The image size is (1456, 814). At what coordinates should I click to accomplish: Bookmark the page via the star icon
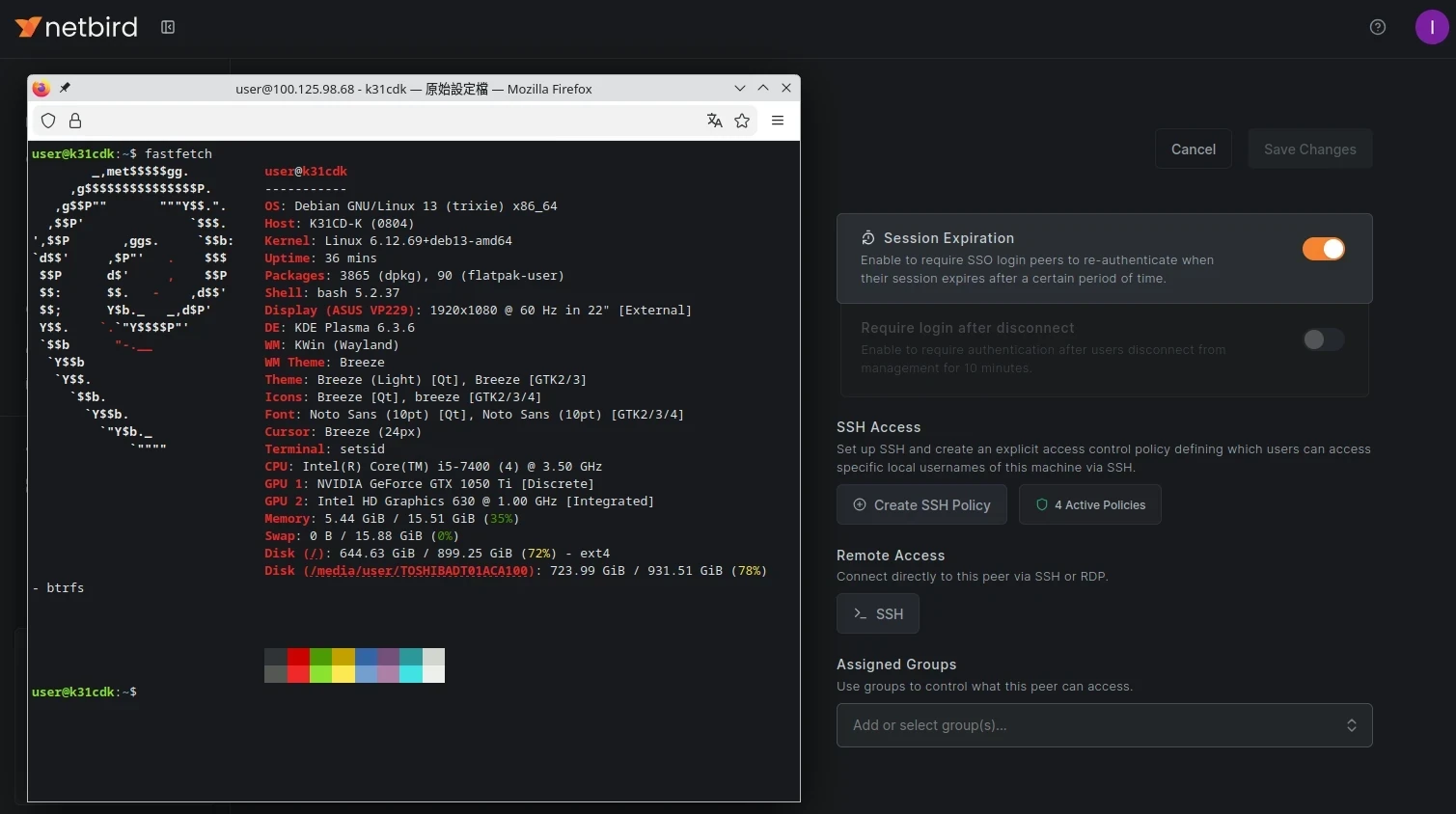coord(742,121)
